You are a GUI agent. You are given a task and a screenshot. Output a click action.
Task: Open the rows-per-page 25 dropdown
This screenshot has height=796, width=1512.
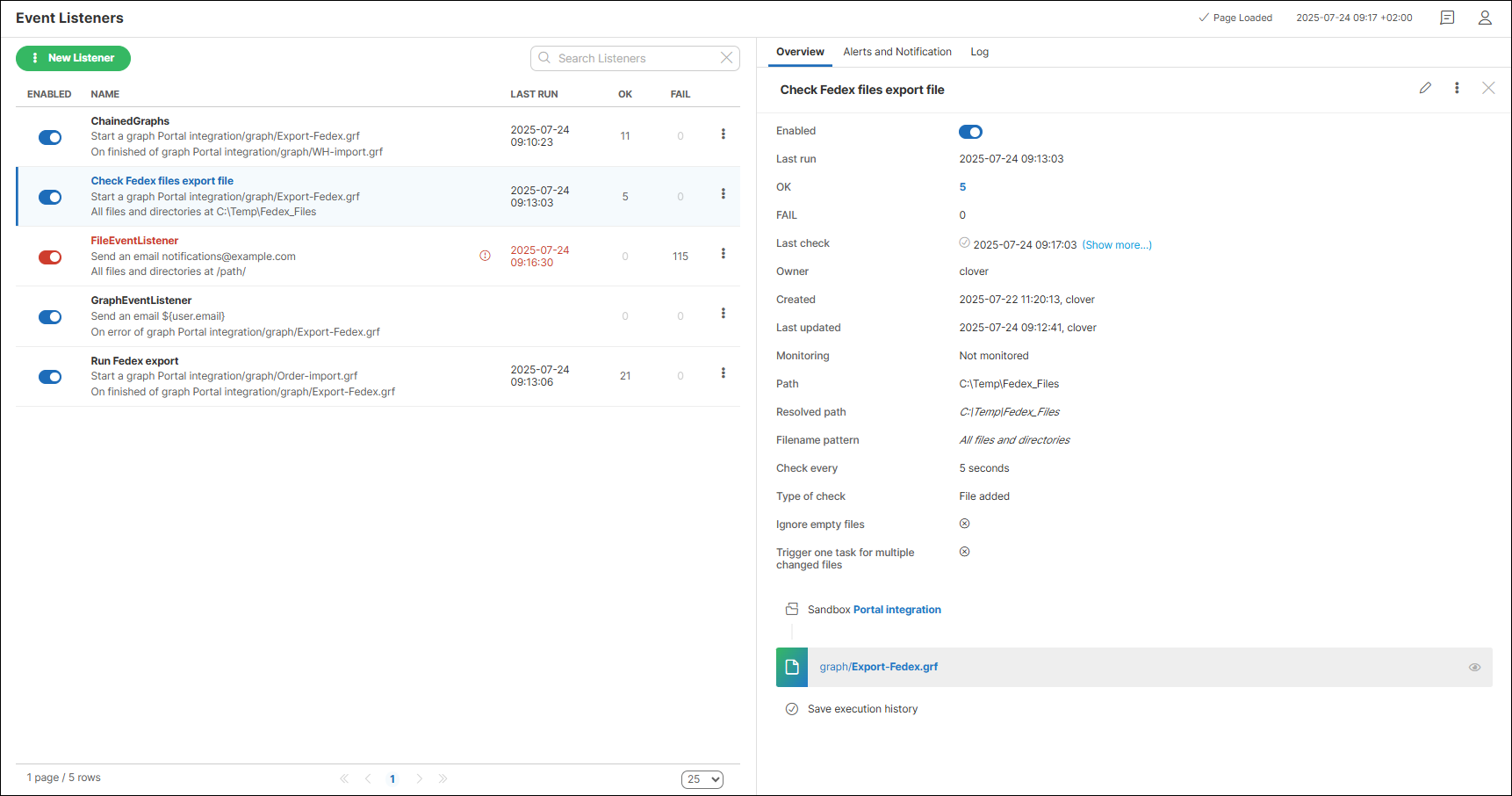(x=702, y=779)
